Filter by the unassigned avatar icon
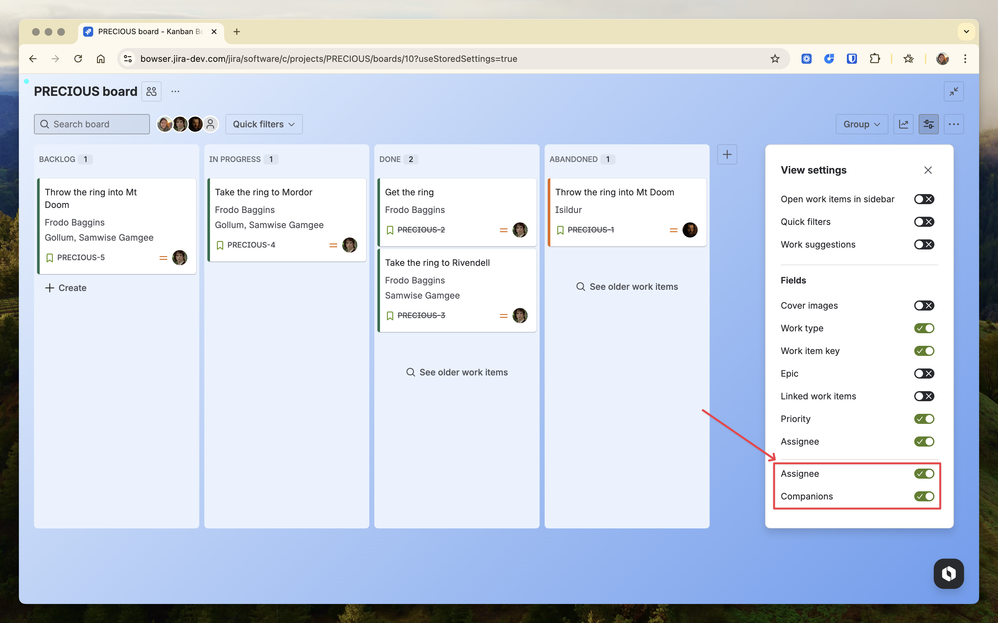Viewport: 998px width, 623px height. [x=210, y=124]
